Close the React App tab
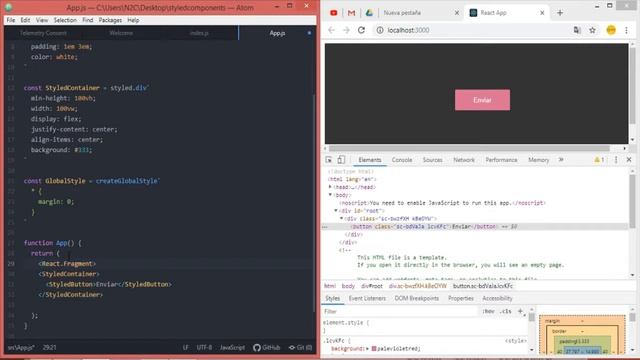640x360 pixels. coord(542,13)
